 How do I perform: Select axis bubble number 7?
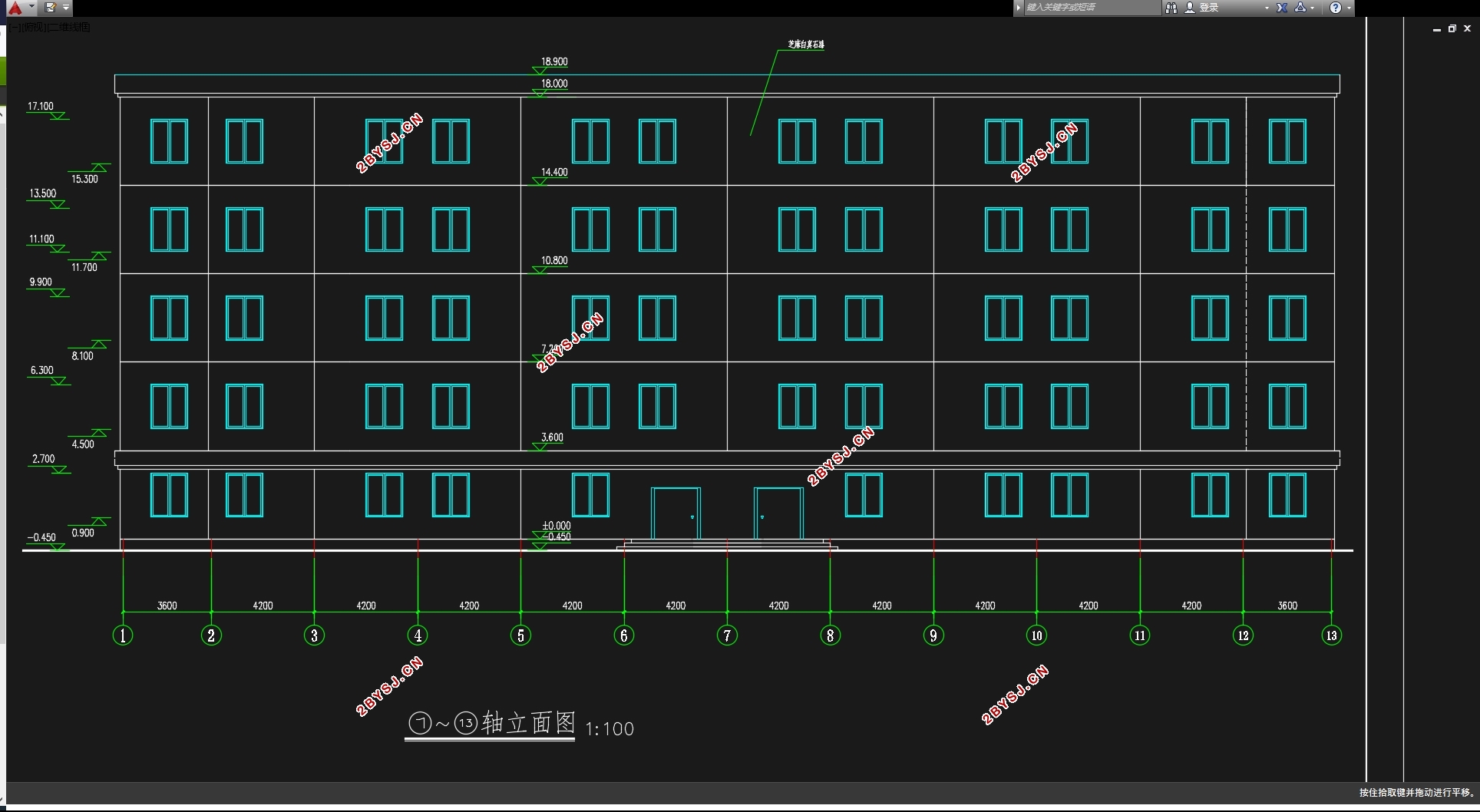pos(727,635)
